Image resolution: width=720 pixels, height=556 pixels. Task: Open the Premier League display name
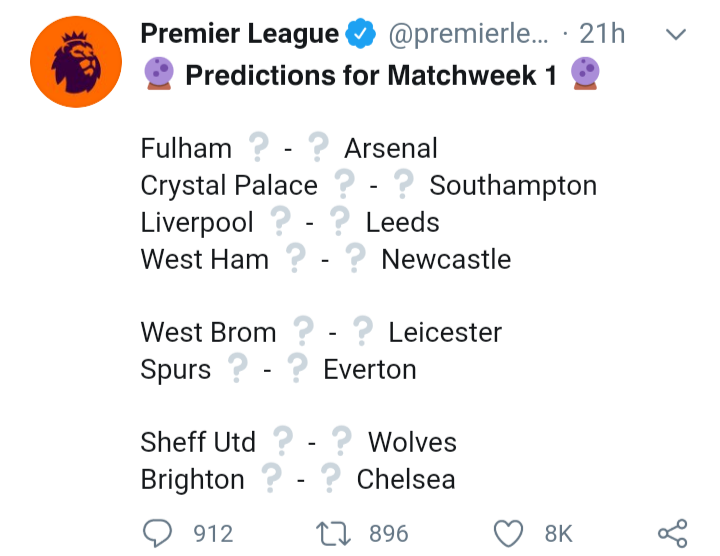click(x=239, y=34)
